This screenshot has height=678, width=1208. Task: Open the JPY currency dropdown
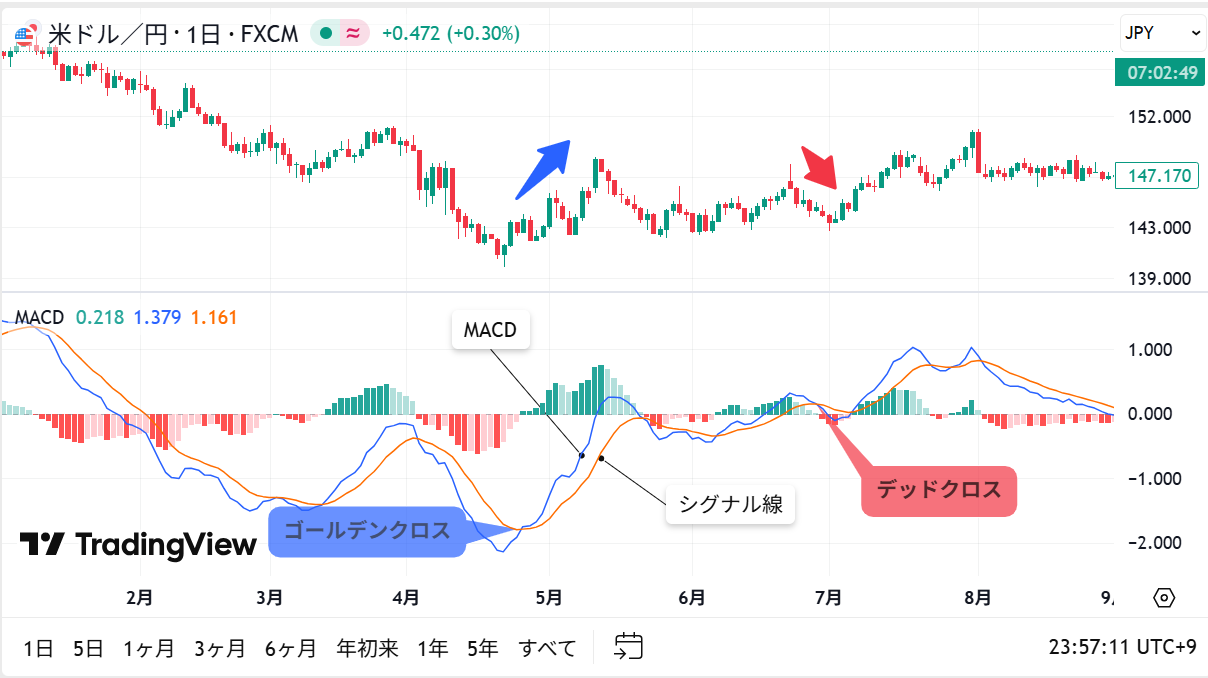[1162, 33]
